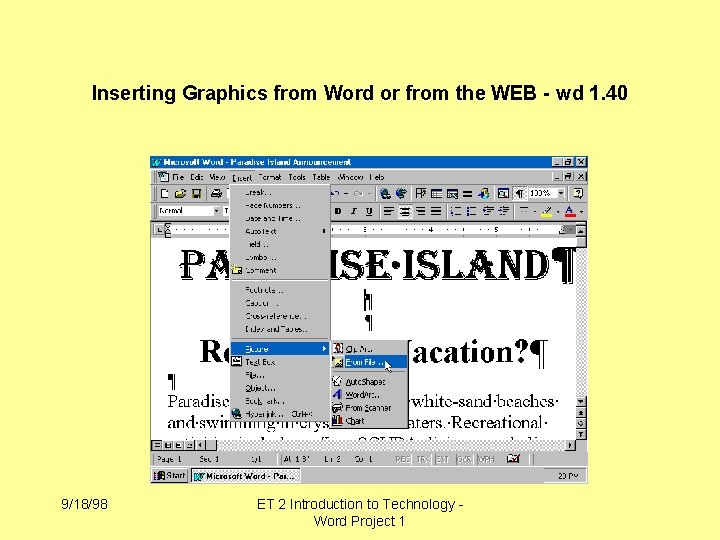Toggle Italic formatting
This screenshot has height=540, width=720.
click(x=354, y=211)
